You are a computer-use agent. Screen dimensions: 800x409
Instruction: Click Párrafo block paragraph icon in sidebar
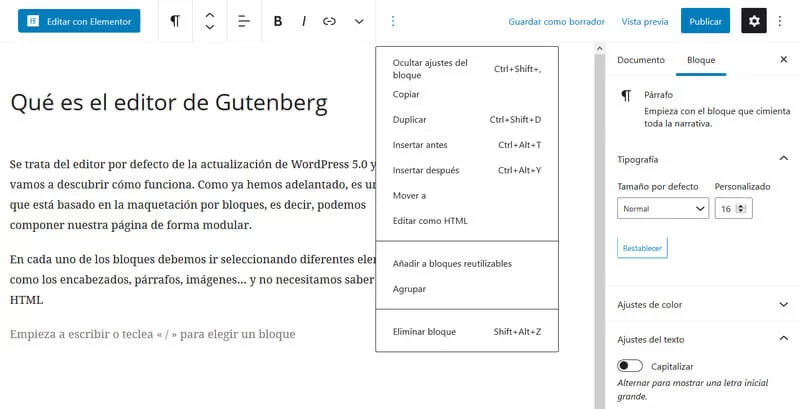tap(627, 95)
